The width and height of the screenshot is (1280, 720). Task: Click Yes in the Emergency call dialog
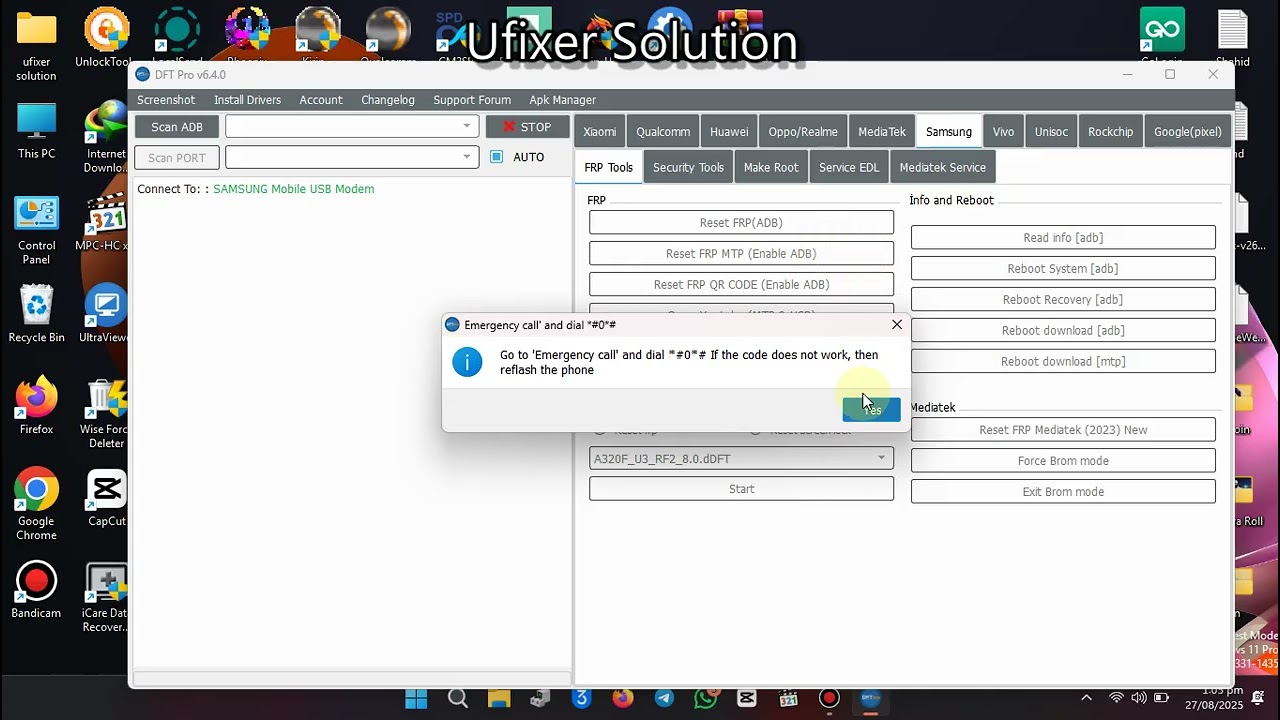(x=871, y=409)
